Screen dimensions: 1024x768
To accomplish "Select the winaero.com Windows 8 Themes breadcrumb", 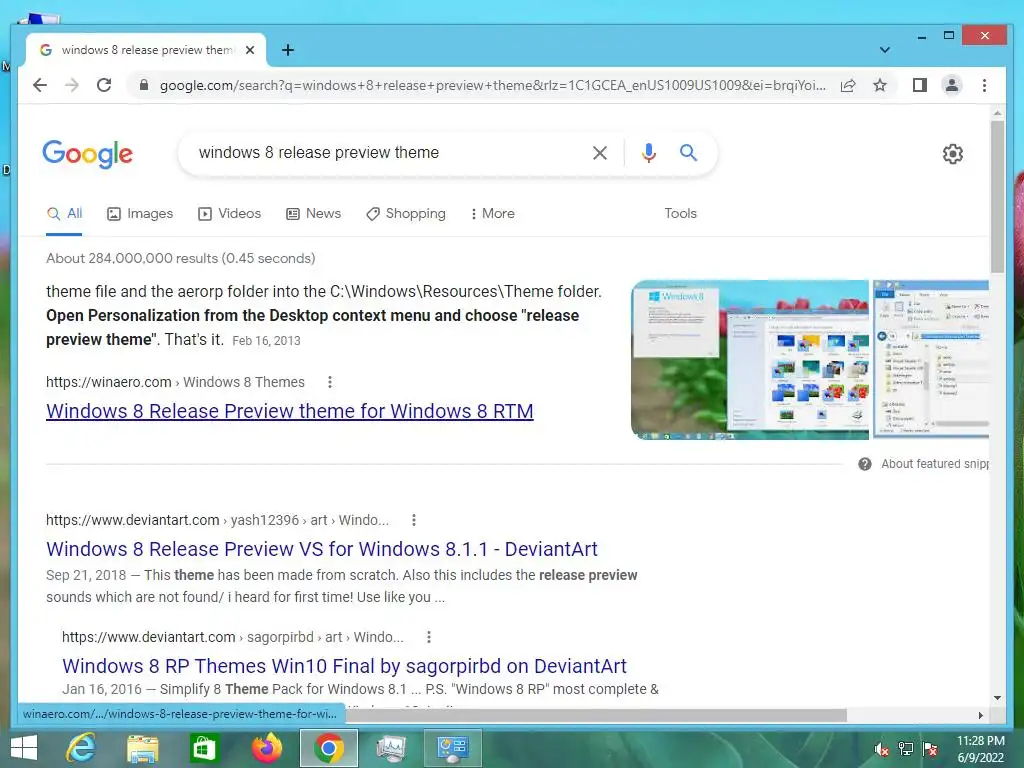I will (x=175, y=382).
